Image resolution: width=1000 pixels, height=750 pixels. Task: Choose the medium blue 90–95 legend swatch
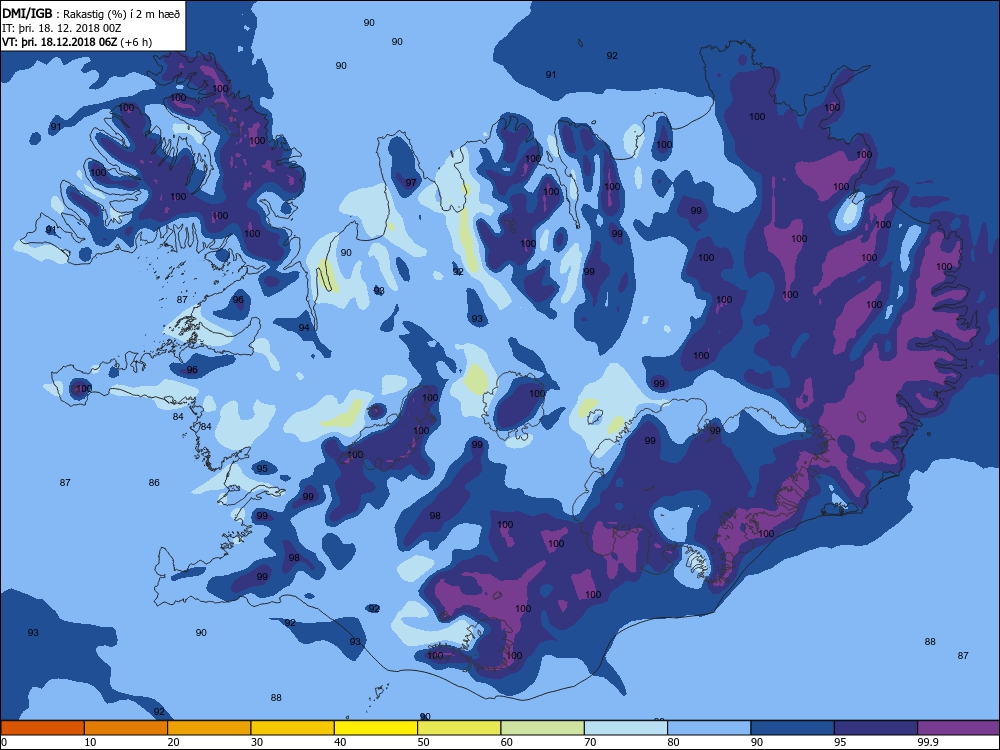click(x=793, y=728)
